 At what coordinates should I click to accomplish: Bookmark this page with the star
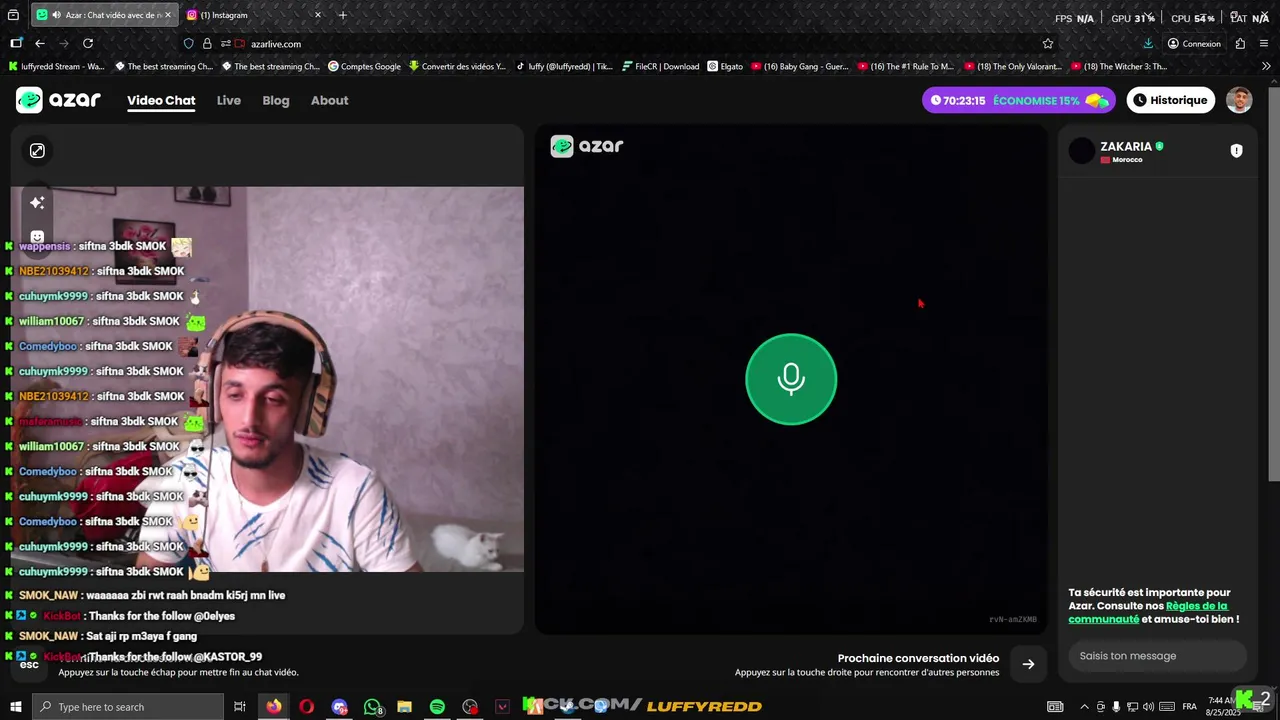(1048, 44)
